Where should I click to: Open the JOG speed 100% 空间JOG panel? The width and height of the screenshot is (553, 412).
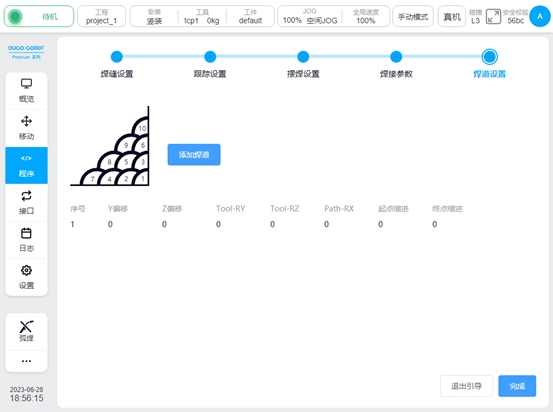[x=310, y=16]
